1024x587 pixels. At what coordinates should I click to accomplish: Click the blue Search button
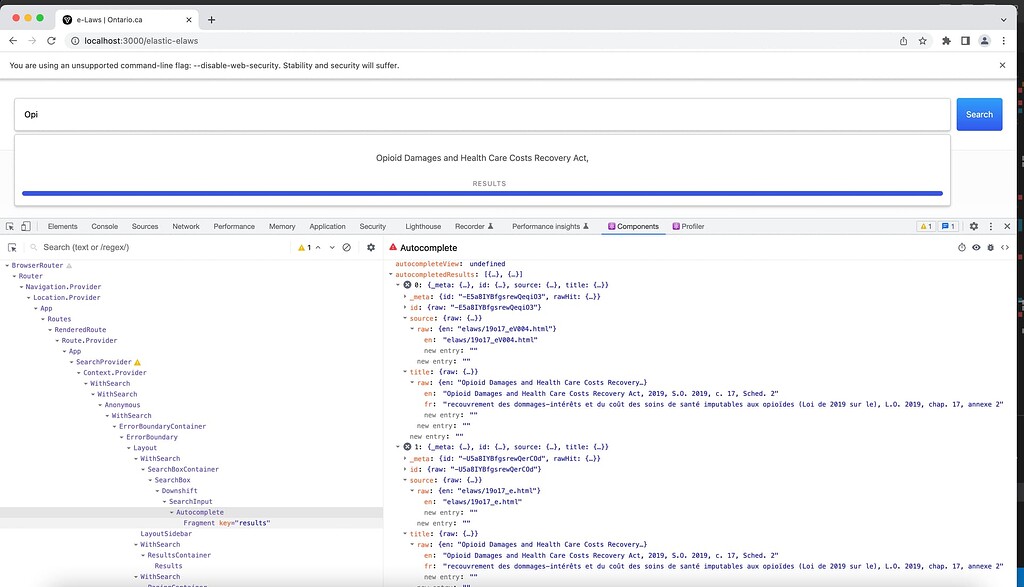click(x=979, y=114)
